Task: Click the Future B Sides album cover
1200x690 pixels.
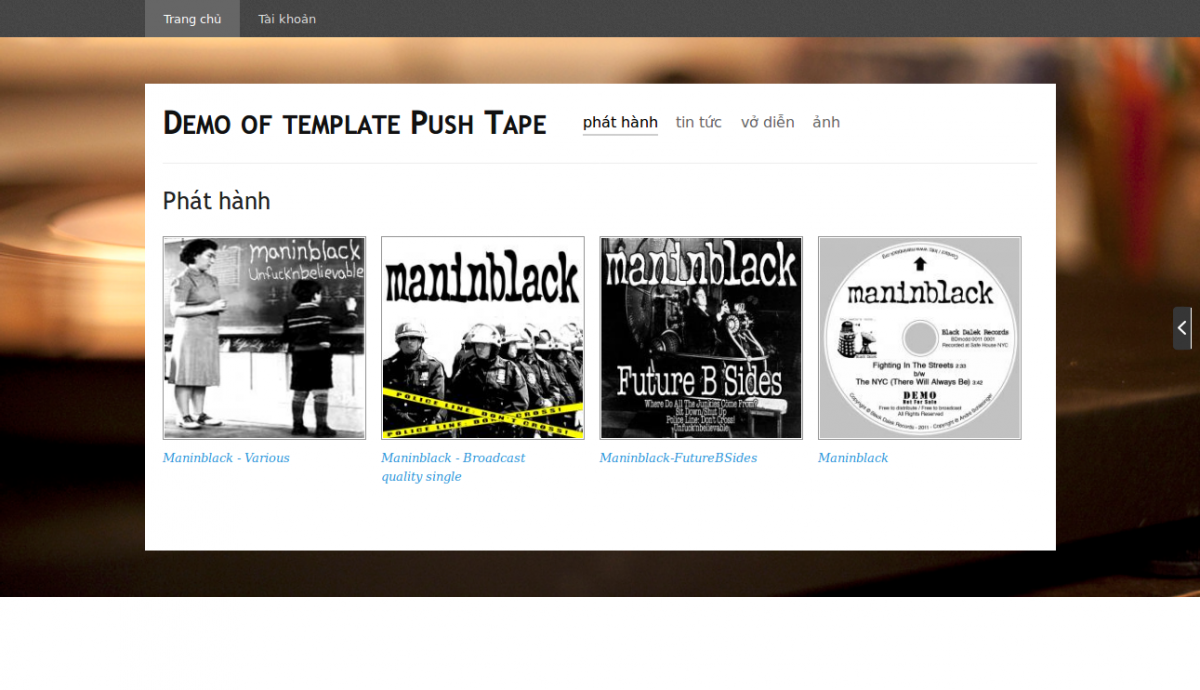Action: point(701,338)
